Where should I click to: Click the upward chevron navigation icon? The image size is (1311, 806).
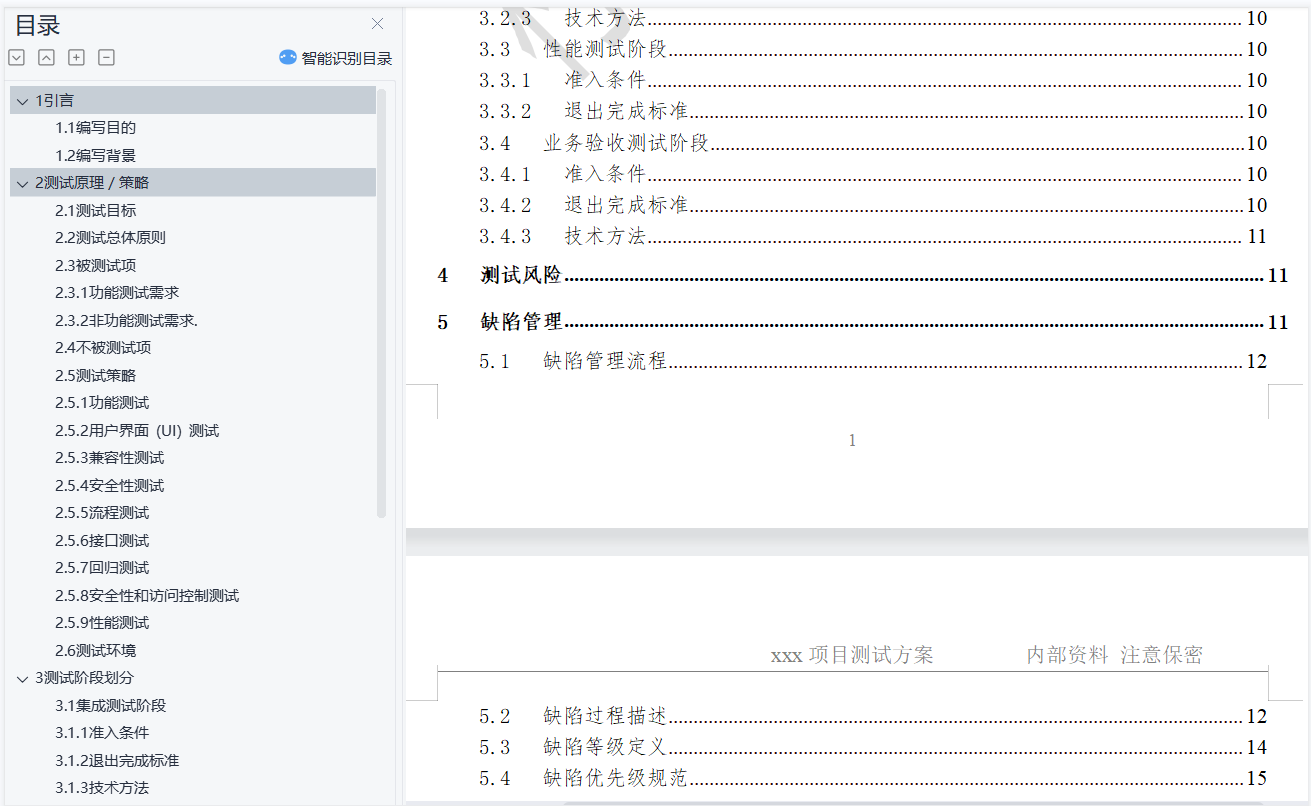(x=45, y=58)
